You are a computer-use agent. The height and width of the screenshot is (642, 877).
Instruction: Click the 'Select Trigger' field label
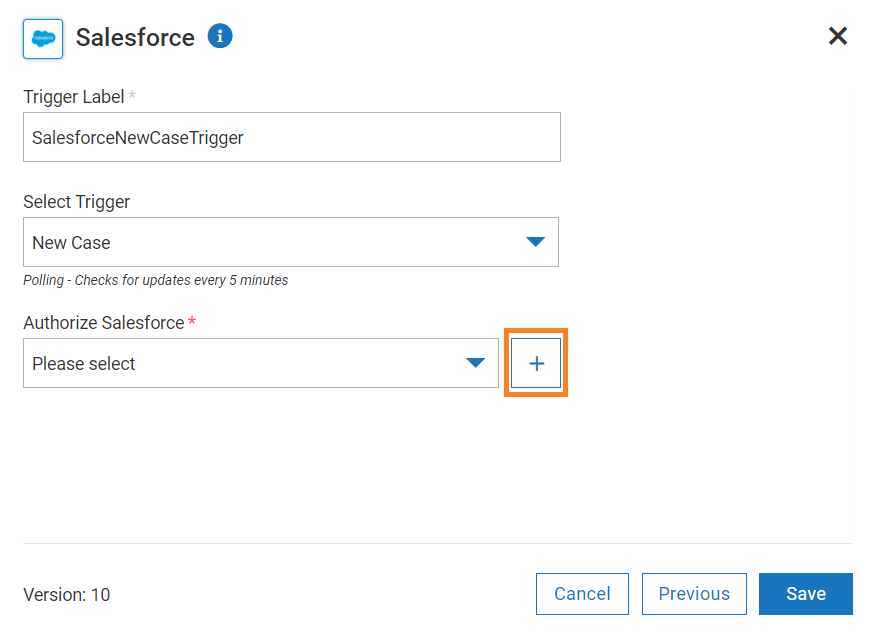[x=77, y=202]
